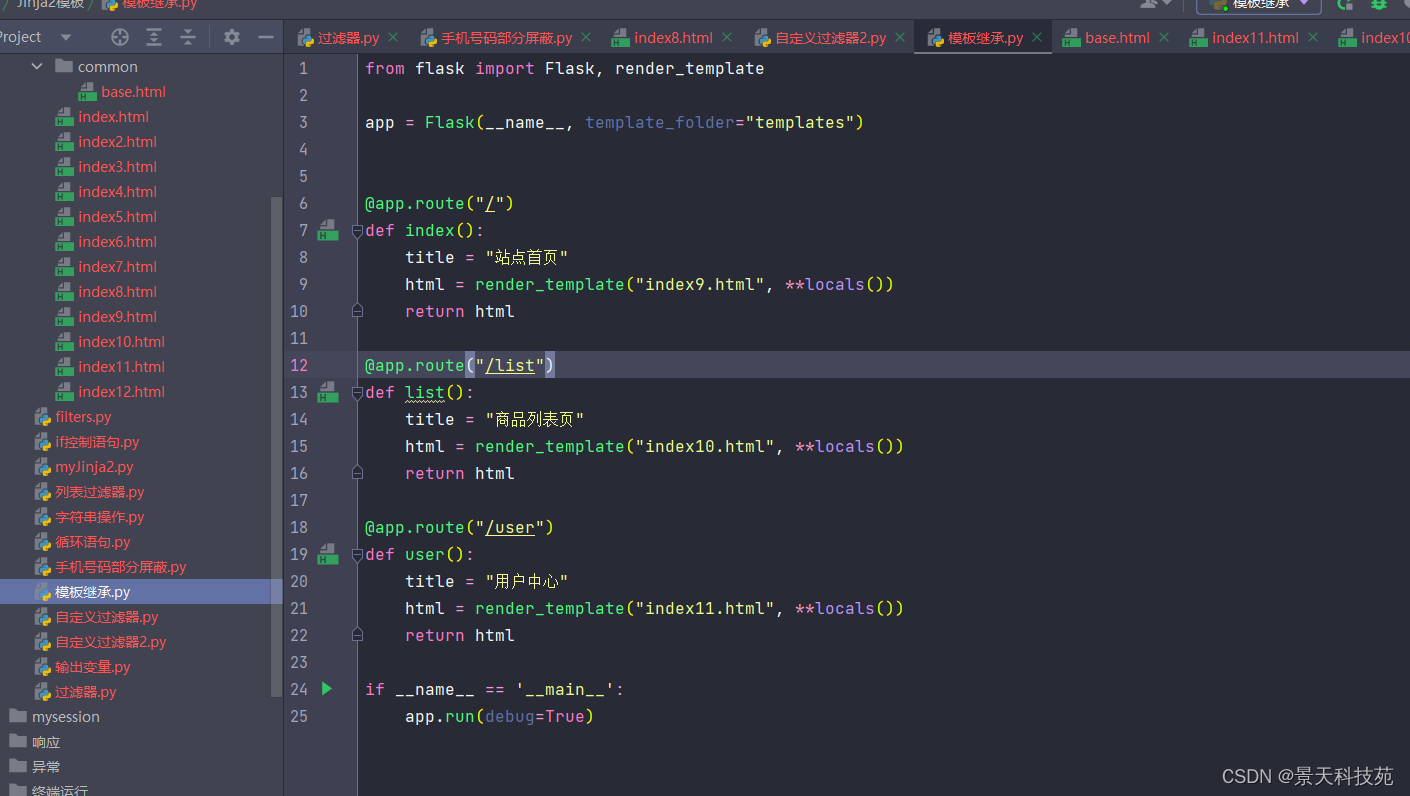Select the mysession folder in tree
The image size is (1410, 796).
65,717
